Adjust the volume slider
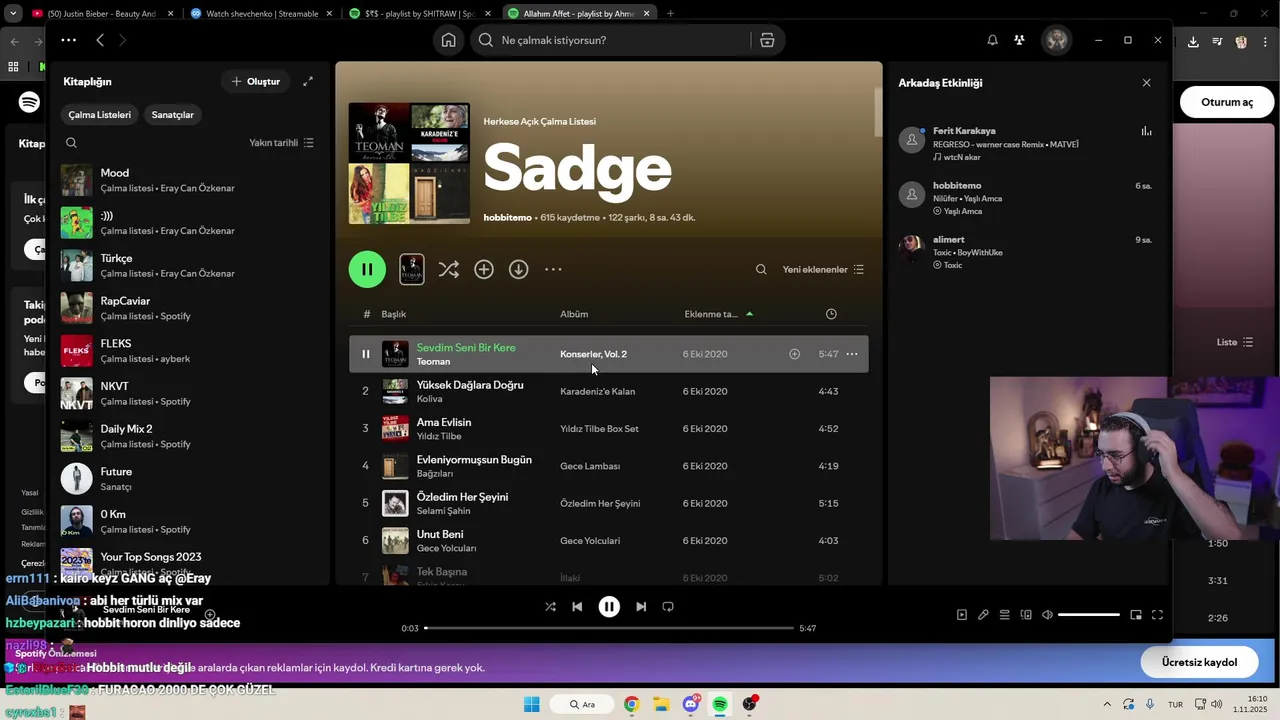The width and height of the screenshot is (1280, 720). (1089, 615)
